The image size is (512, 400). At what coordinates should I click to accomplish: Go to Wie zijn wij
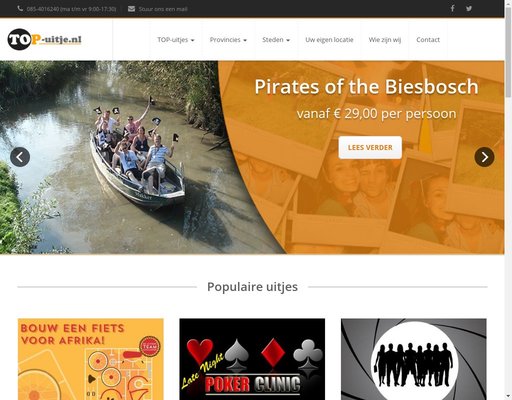[385, 40]
